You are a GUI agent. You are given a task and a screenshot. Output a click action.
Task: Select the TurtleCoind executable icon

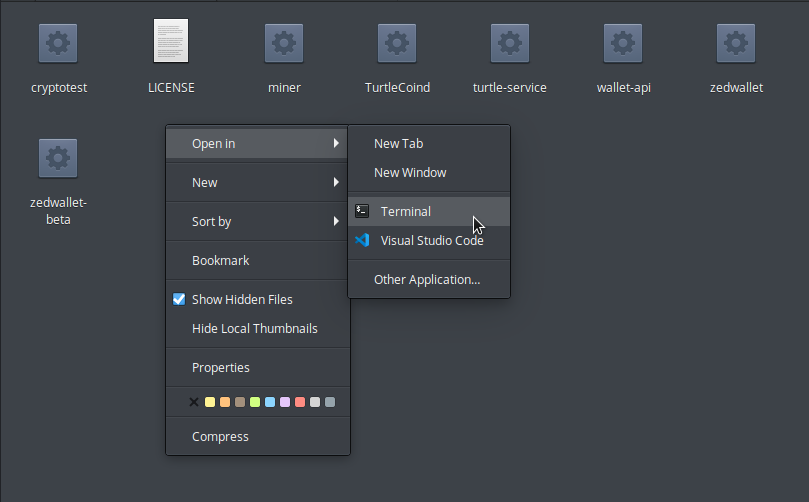pos(397,43)
